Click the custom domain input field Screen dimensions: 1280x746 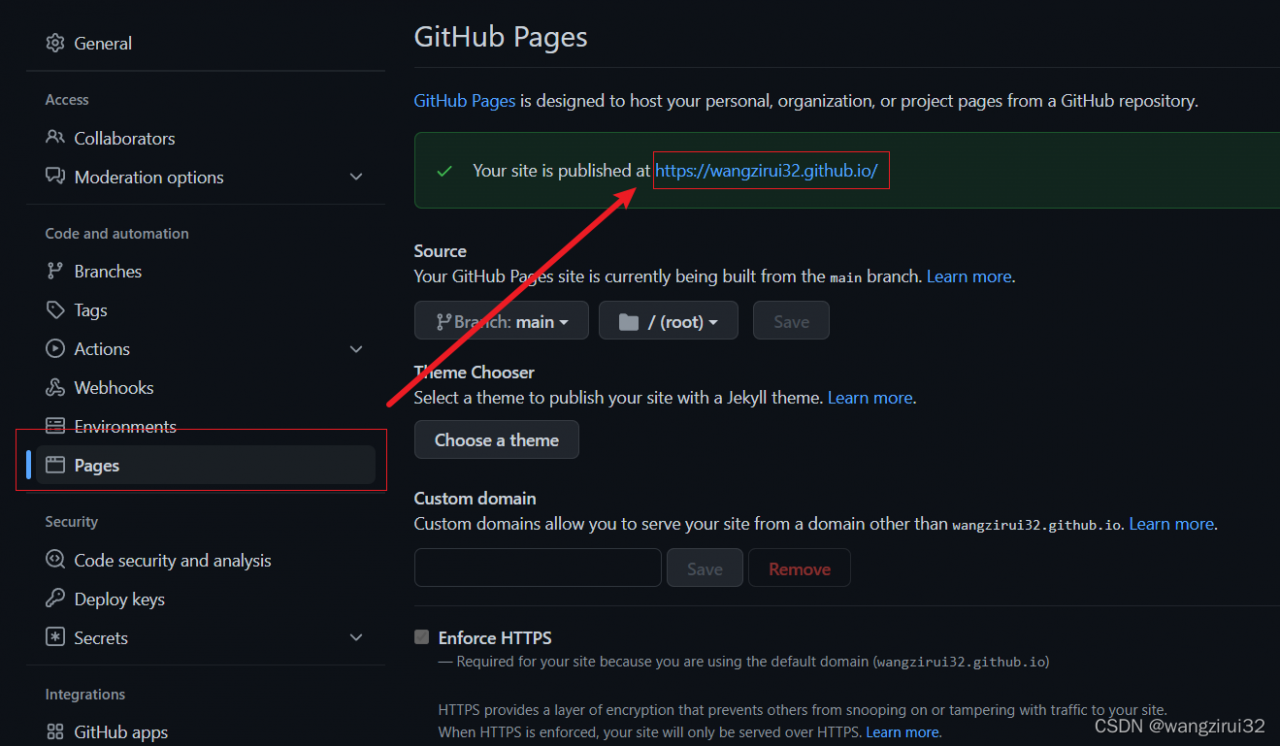tap(537, 567)
